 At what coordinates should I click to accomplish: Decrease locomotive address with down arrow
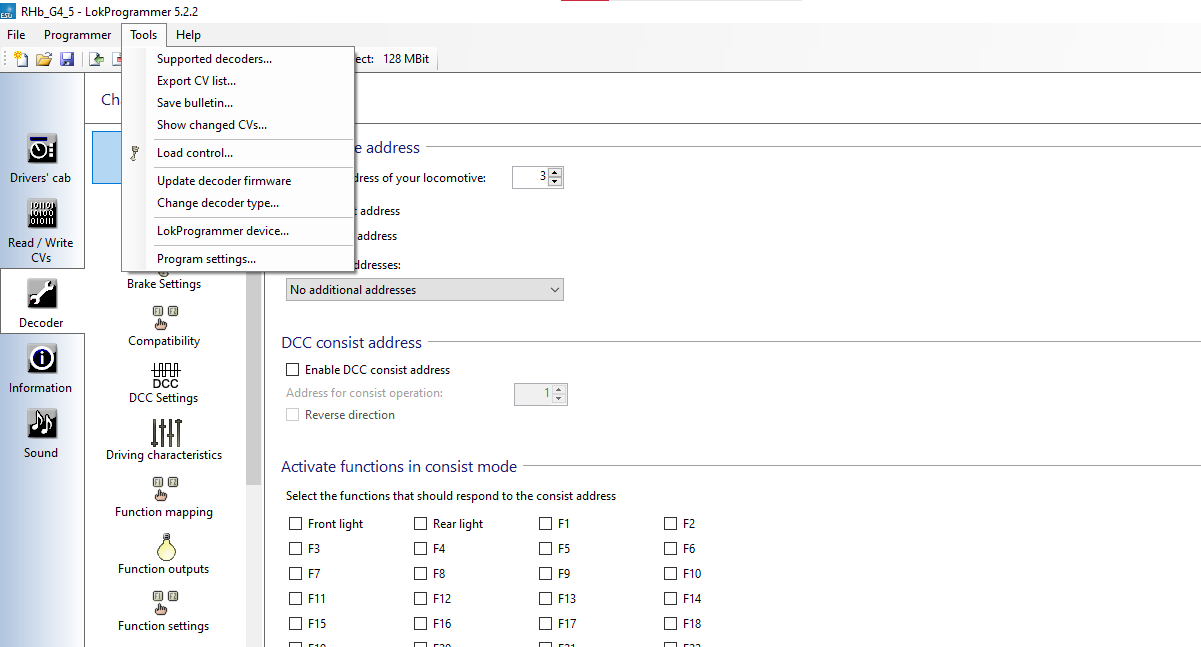pyautogui.click(x=556, y=182)
